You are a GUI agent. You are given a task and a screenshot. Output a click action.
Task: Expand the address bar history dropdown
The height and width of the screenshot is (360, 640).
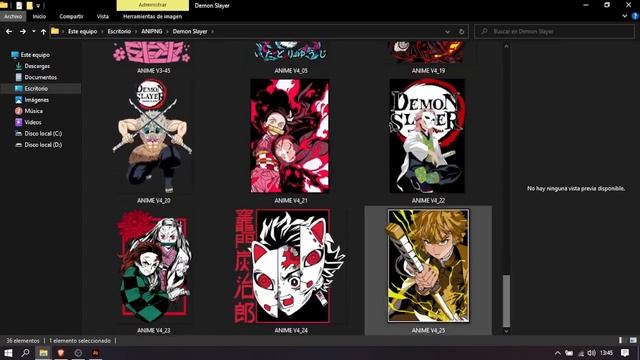[x=447, y=31]
